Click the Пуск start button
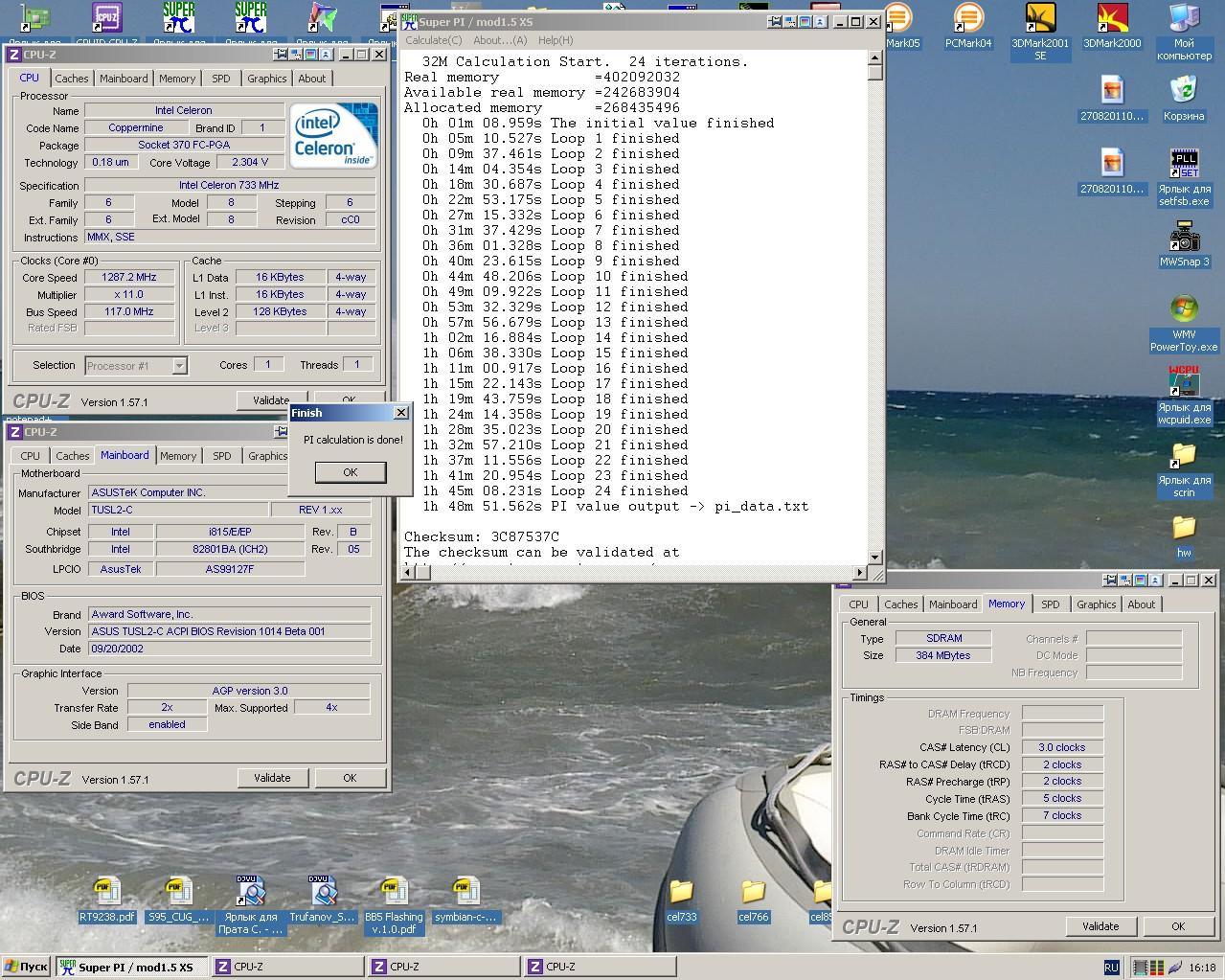Screen dimensions: 1225x980 (27, 968)
